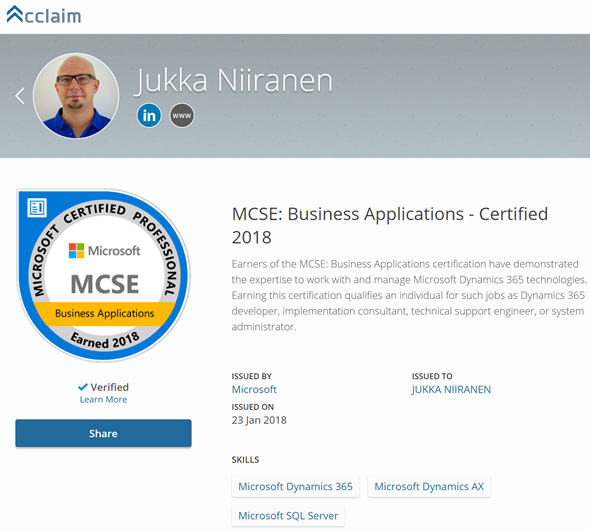Image resolution: width=590 pixels, height=531 pixels.
Task: Click the Verified checkmark icon
Action: coord(82,387)
